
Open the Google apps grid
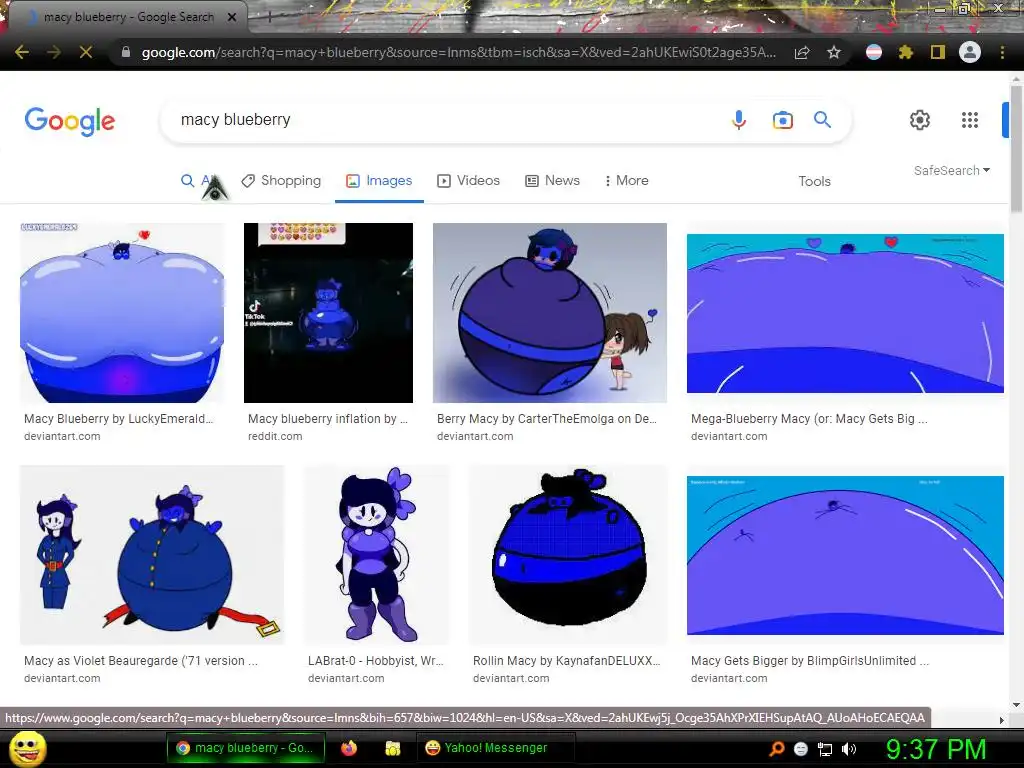click(970, 120)
